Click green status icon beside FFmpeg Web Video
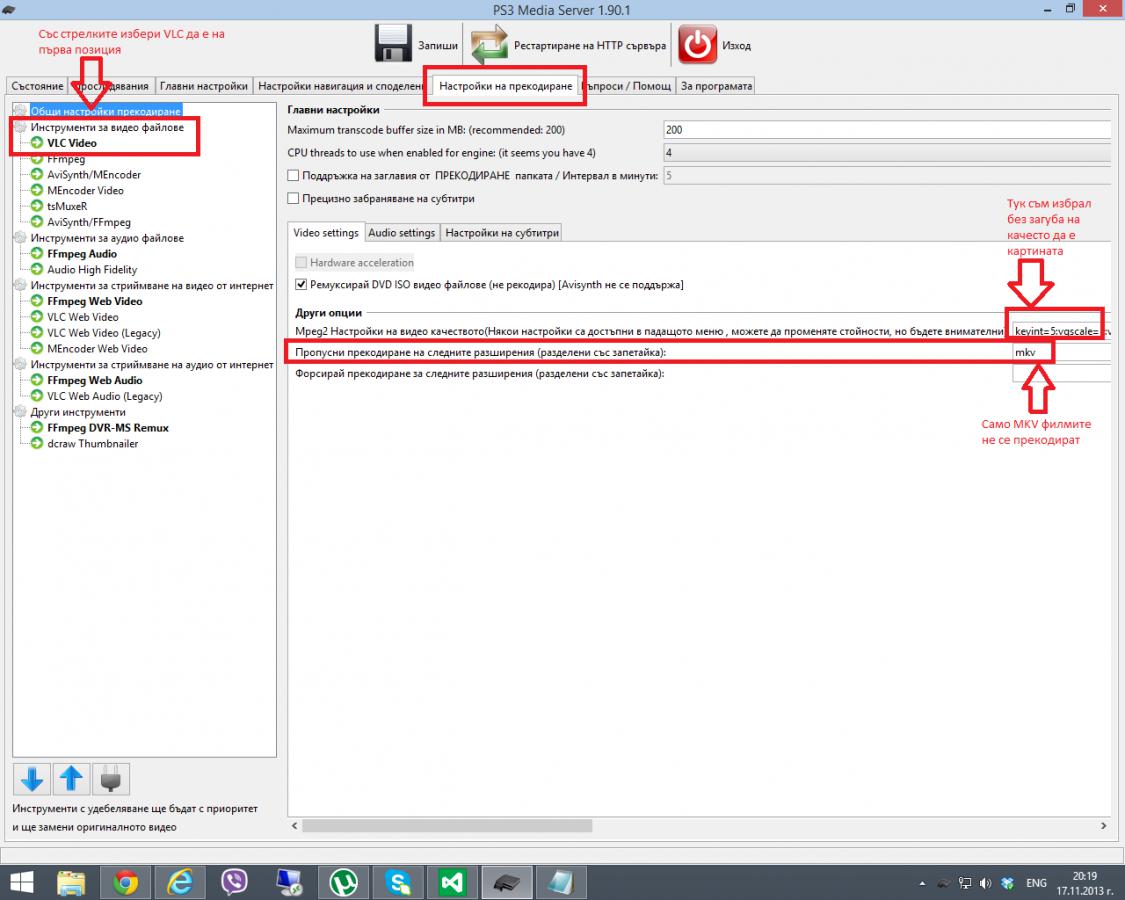The width and height of the screenshot is (1125, 900). point(37,301)
